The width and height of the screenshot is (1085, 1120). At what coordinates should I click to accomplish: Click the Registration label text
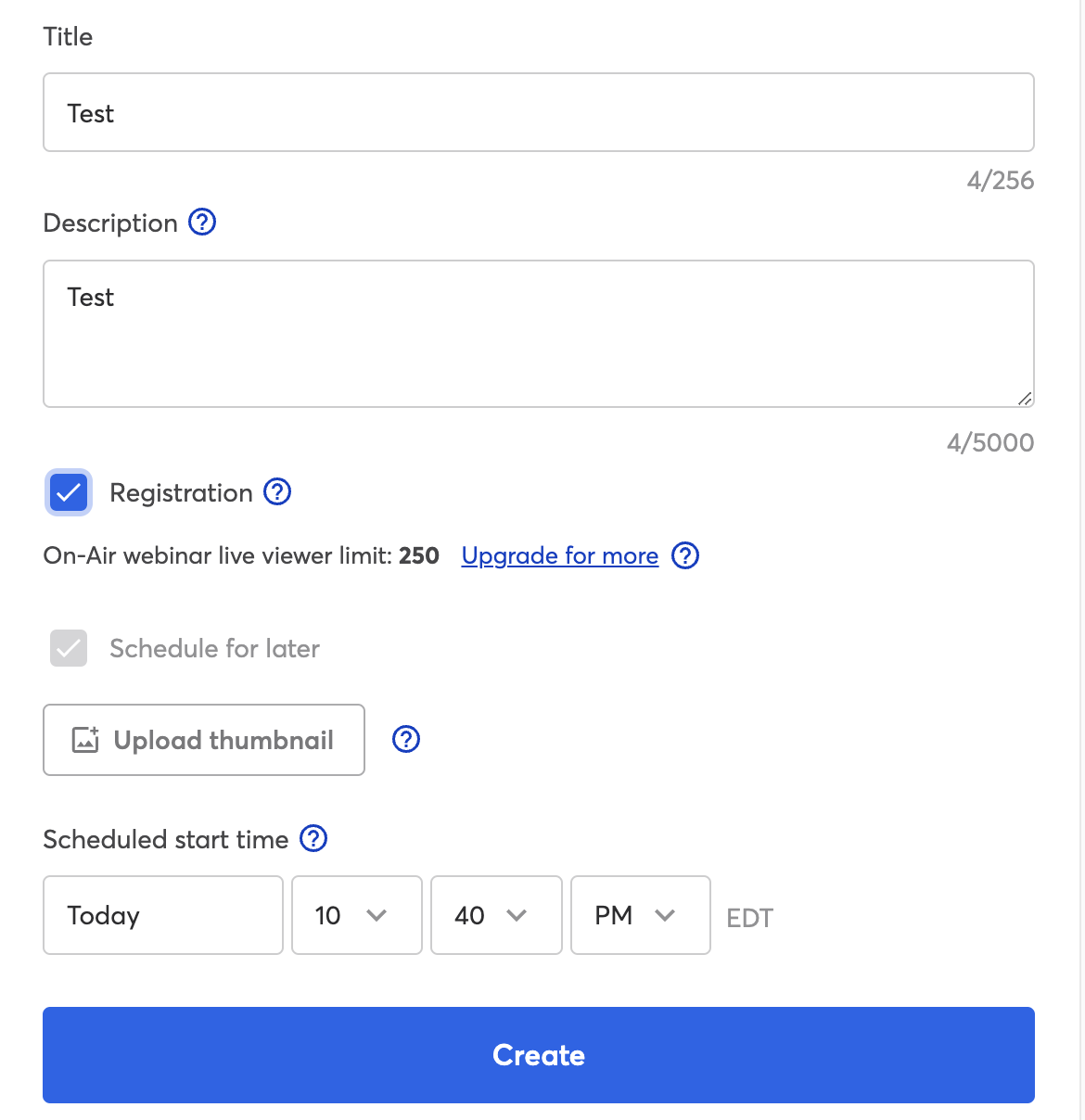click(x=181, y=492)
